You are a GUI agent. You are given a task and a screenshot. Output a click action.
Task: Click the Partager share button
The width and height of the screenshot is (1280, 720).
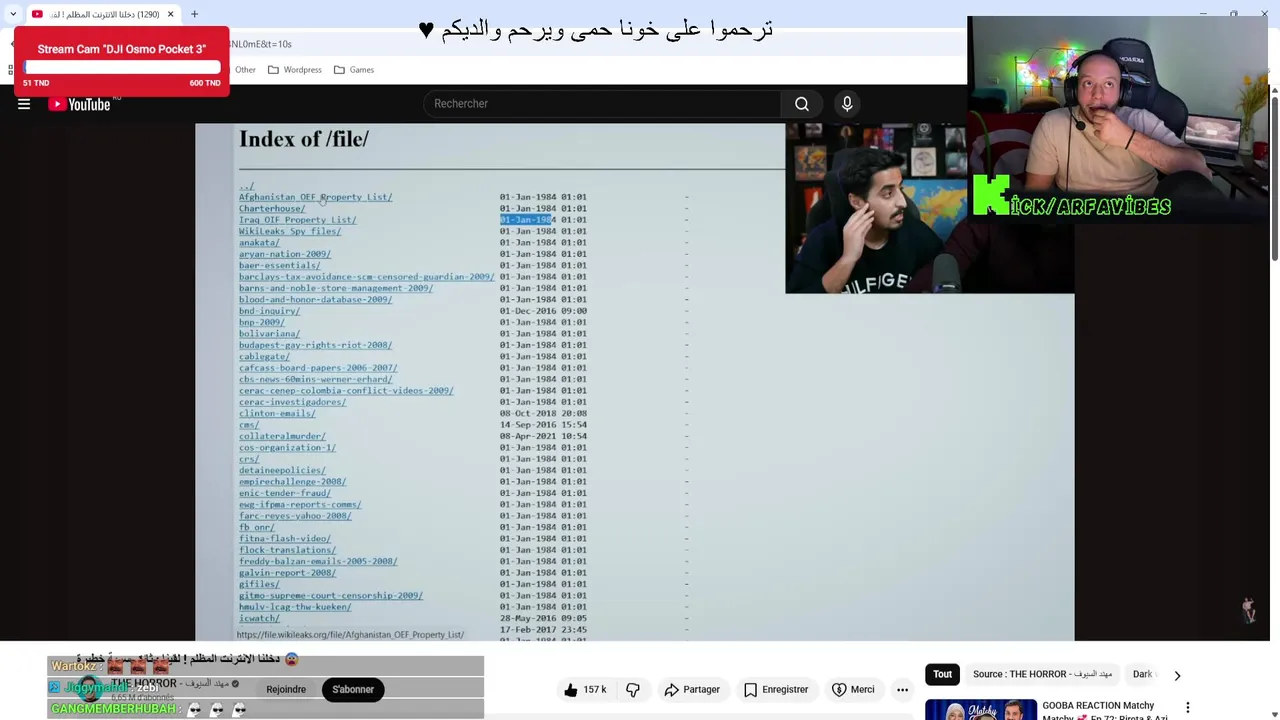[x=691, y=689]
